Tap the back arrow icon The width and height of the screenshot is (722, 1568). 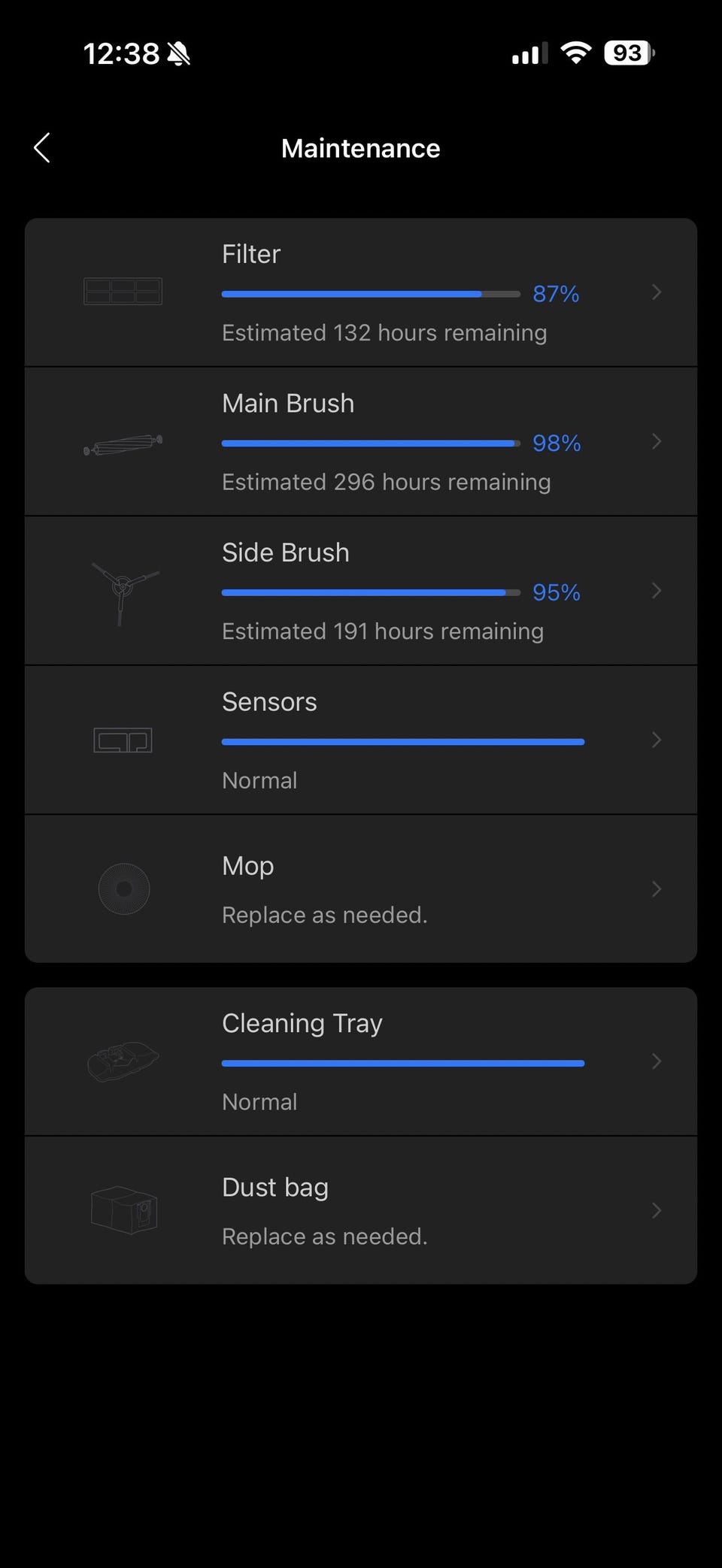point(42,148)
